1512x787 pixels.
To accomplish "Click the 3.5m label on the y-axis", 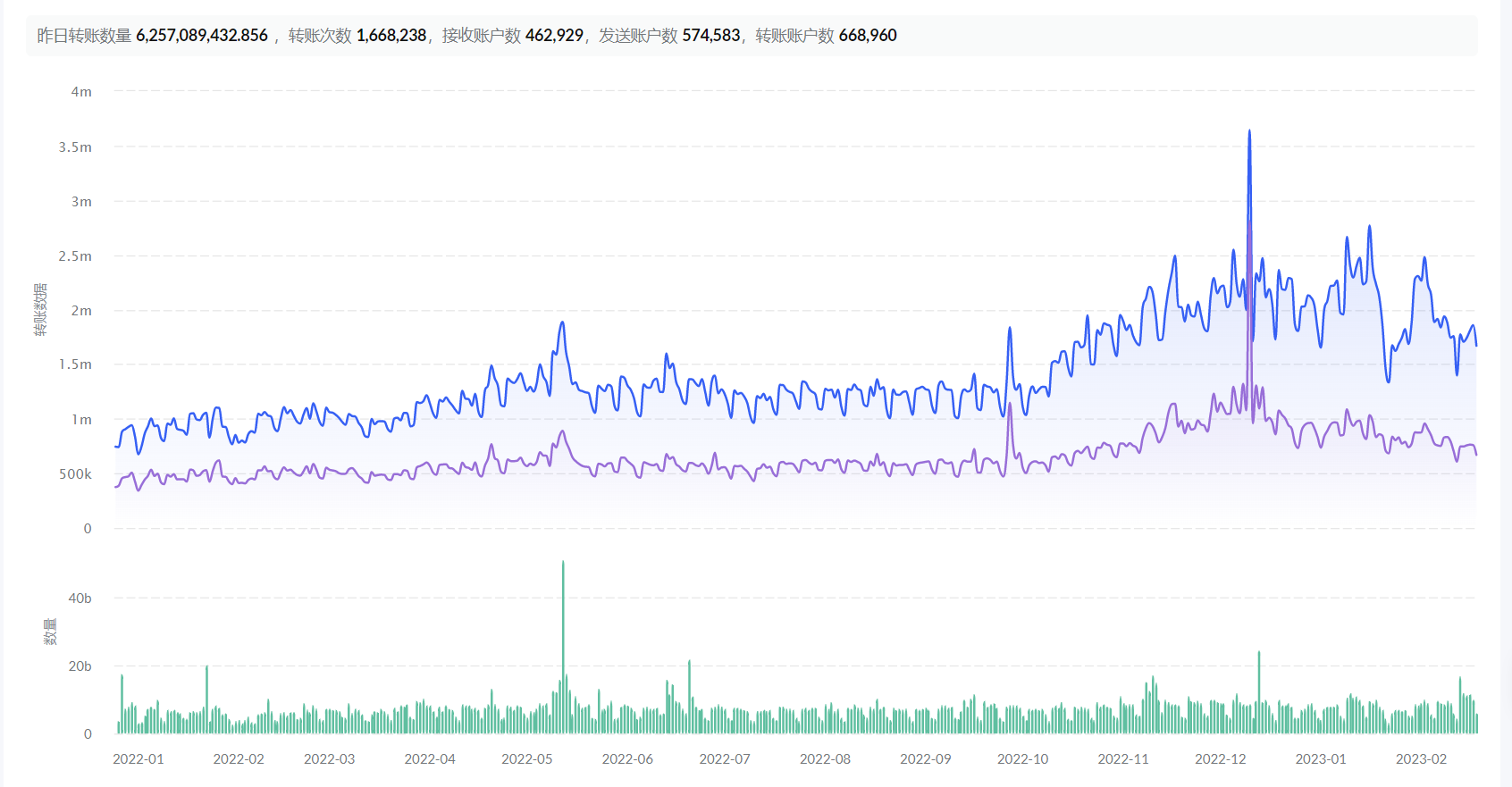I will coord(75,147).
